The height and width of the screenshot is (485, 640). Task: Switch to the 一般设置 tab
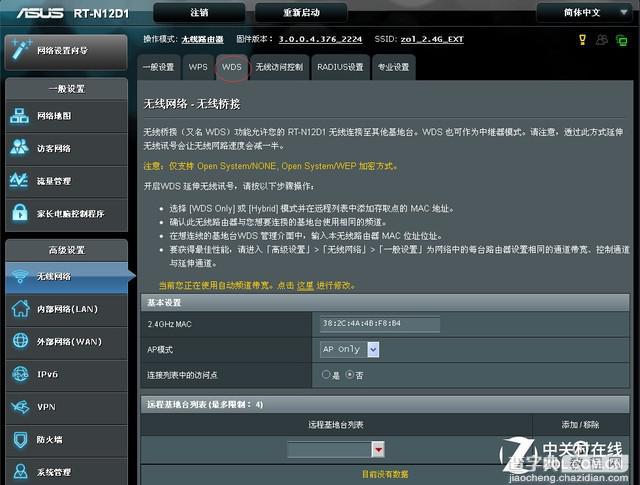pos(158,67)
